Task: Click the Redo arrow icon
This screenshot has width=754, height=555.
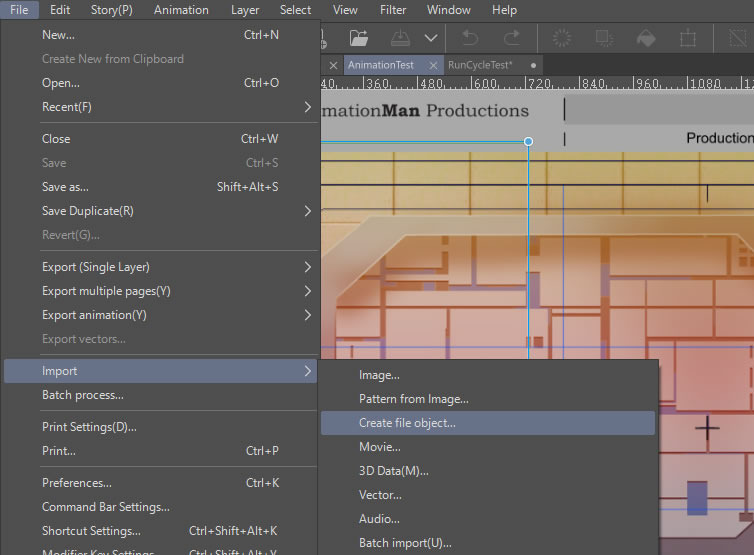Action: click(511, 38)
